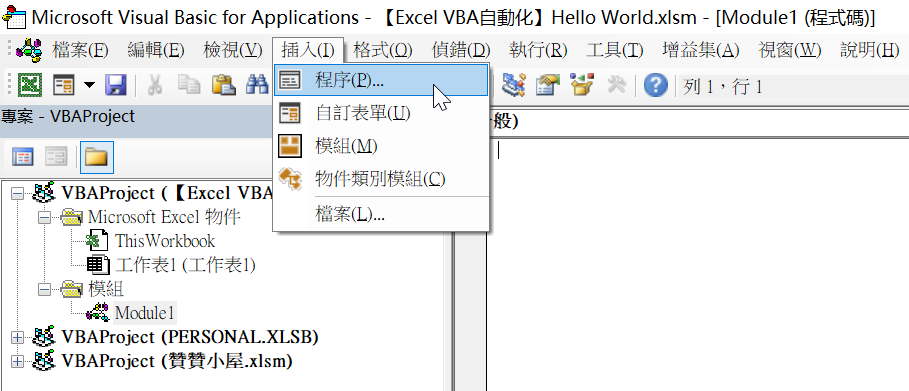Open the 檢視(V) menu
Image resolution: width=909 pixels, height=391 pixels.
232,50
